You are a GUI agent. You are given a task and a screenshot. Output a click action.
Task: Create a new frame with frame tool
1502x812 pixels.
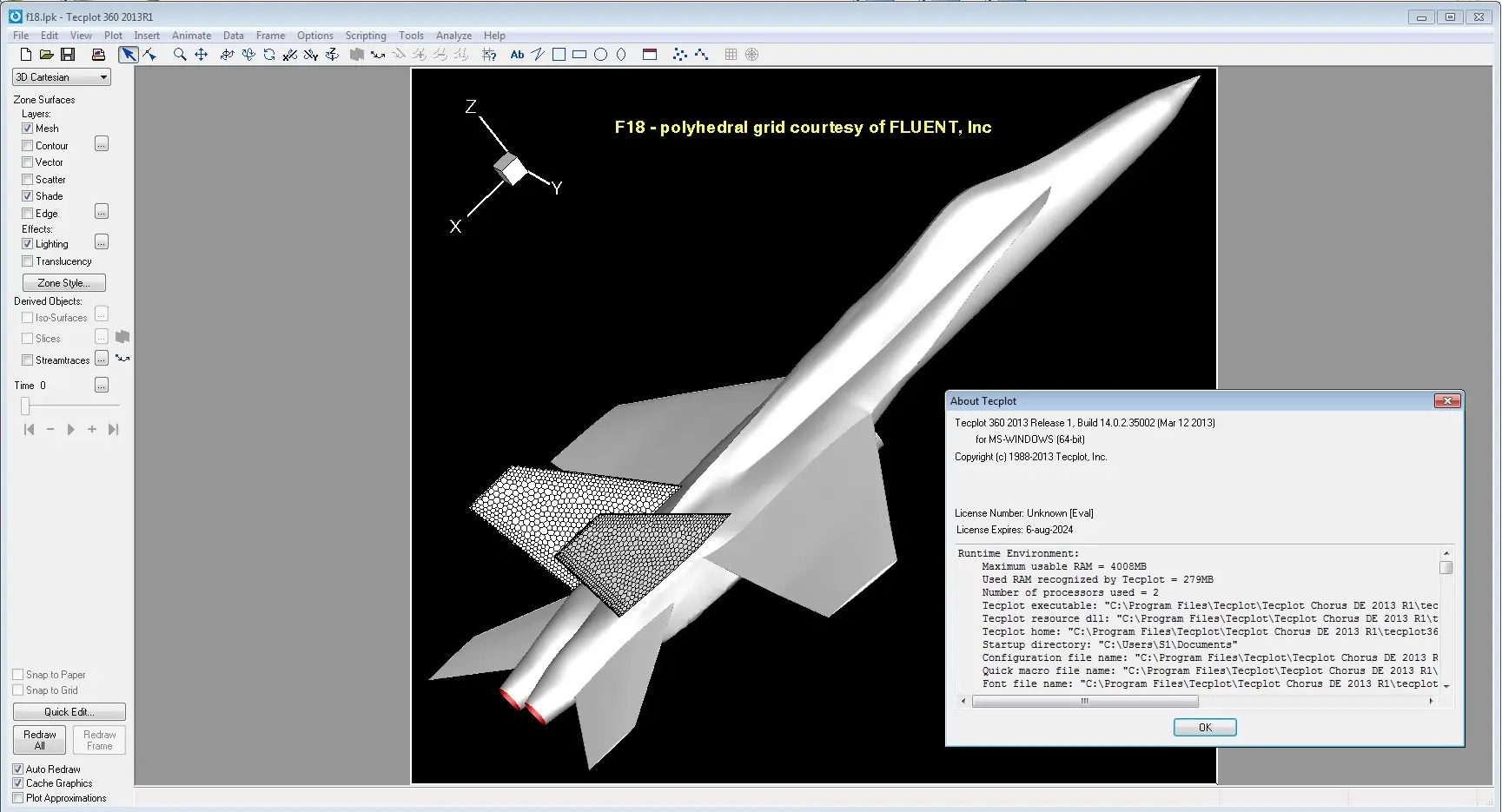[650, 54]
